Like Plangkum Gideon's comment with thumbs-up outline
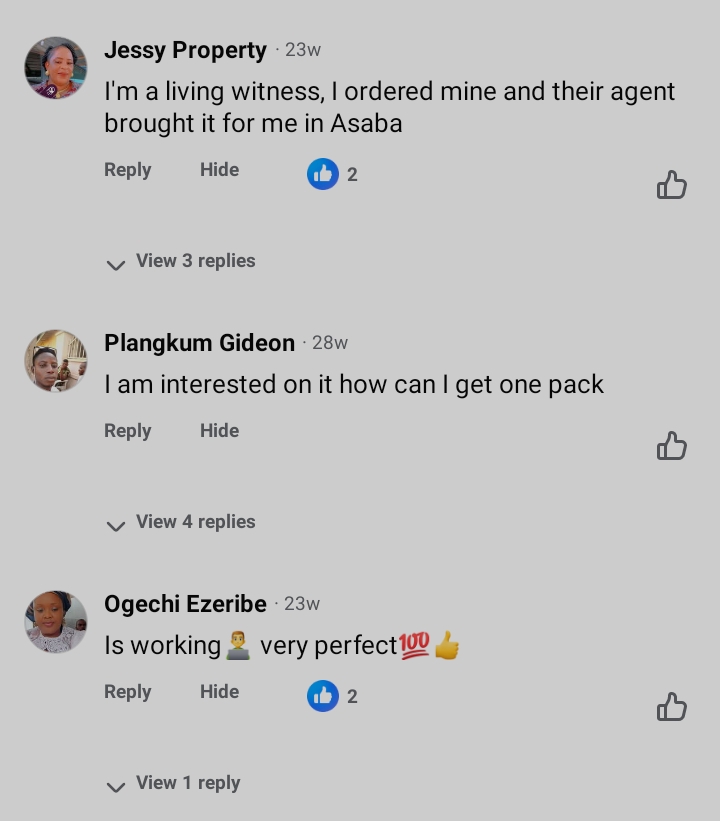Viewport: 720px width, 821px height. (671, 446)
